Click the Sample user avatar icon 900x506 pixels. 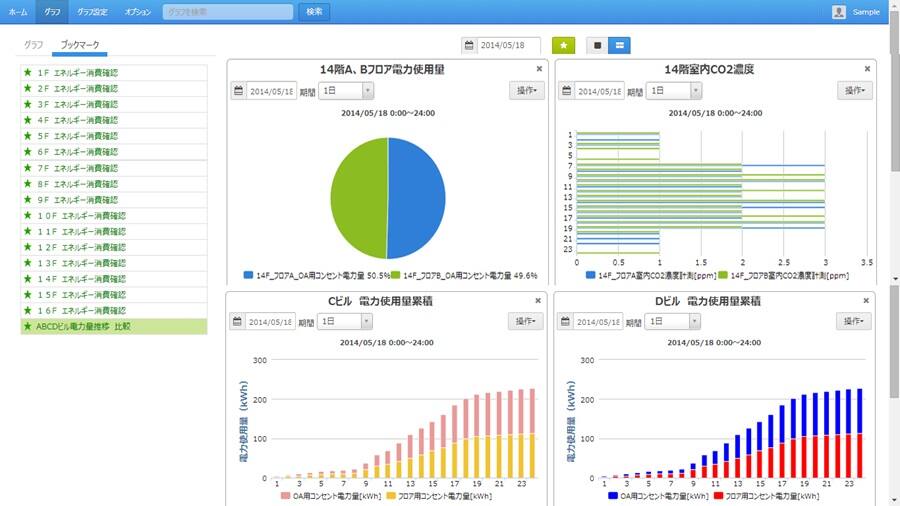coord(839,11)
